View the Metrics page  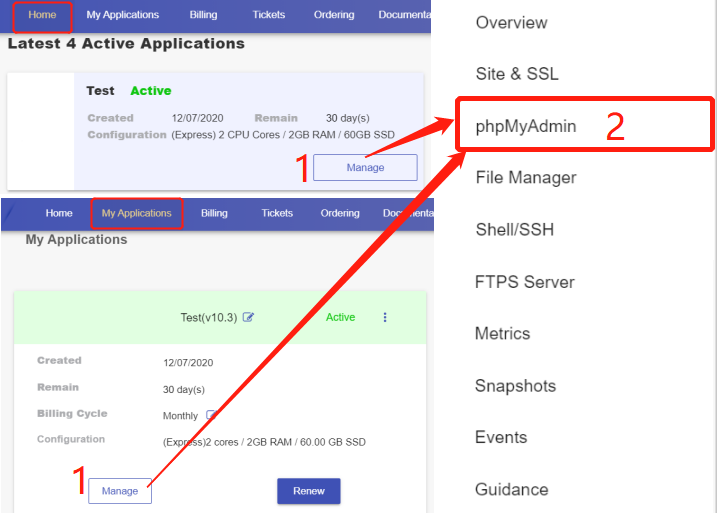[x=502, y=334]
